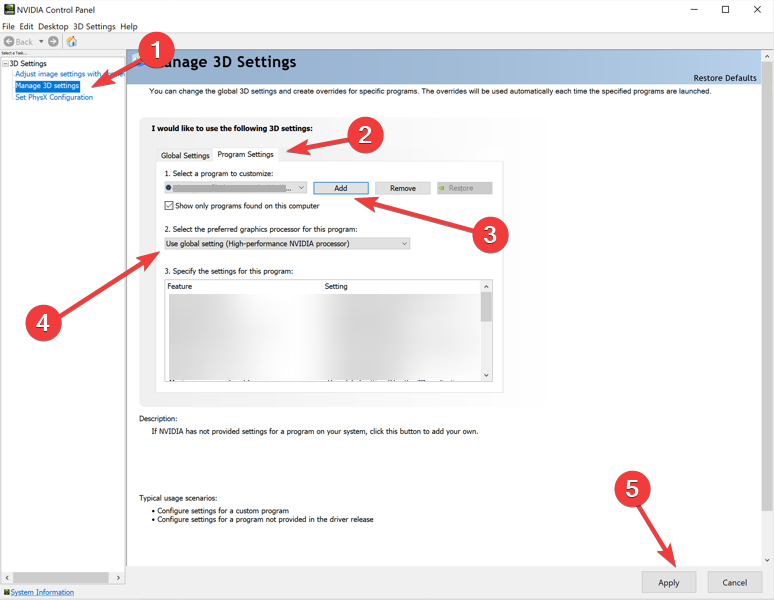Click the System Information icon
This screenshot has width=774, height=600.
[6, 592]
